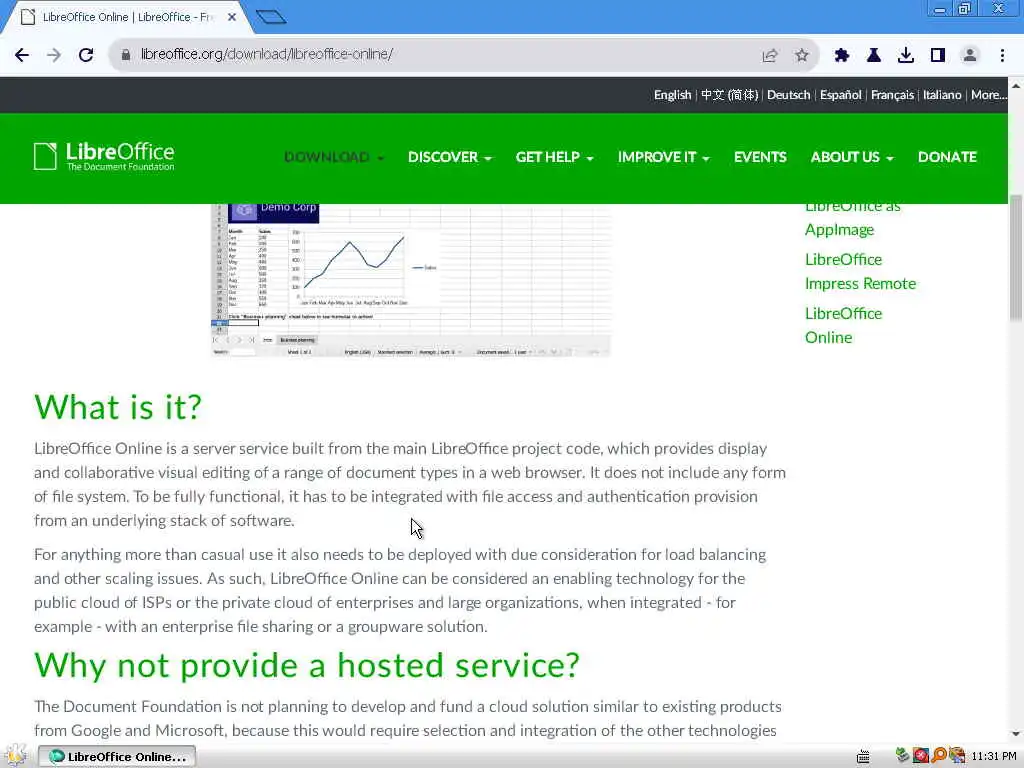Switch language to English
The height and width of the screenshot is (768, 1024).
coord(672,95)
